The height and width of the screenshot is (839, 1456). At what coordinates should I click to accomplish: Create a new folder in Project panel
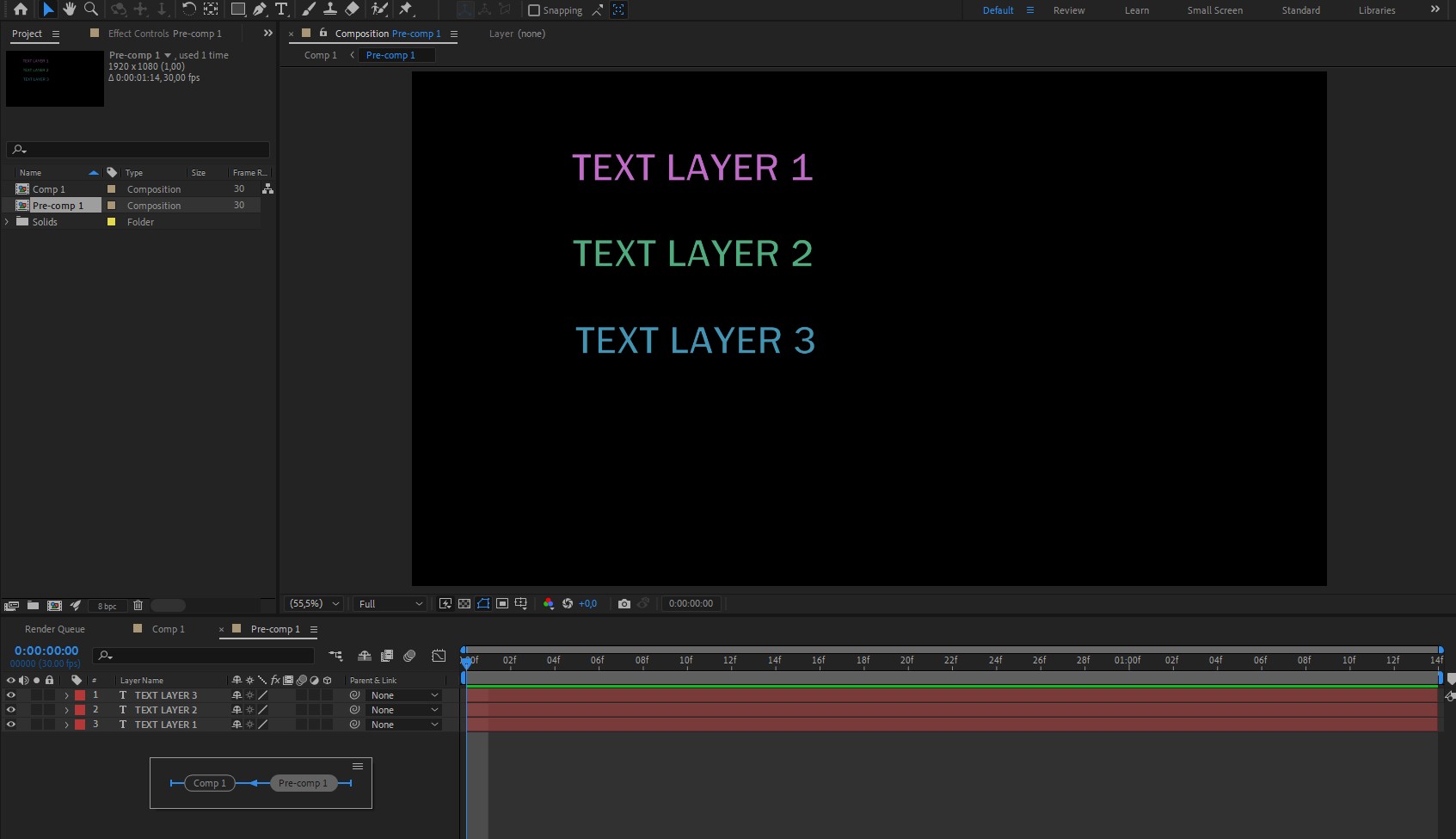click(x=33, y=605)
